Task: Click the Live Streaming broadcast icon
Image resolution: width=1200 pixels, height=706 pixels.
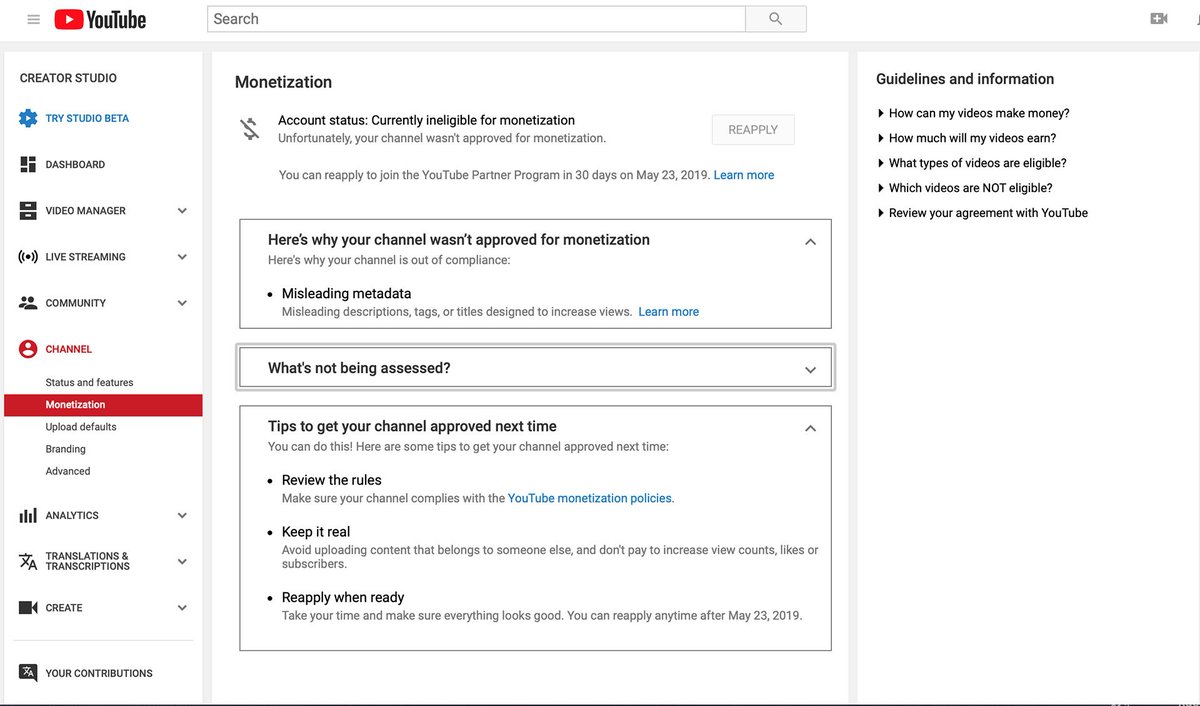Action: click(x=28, y=257)
